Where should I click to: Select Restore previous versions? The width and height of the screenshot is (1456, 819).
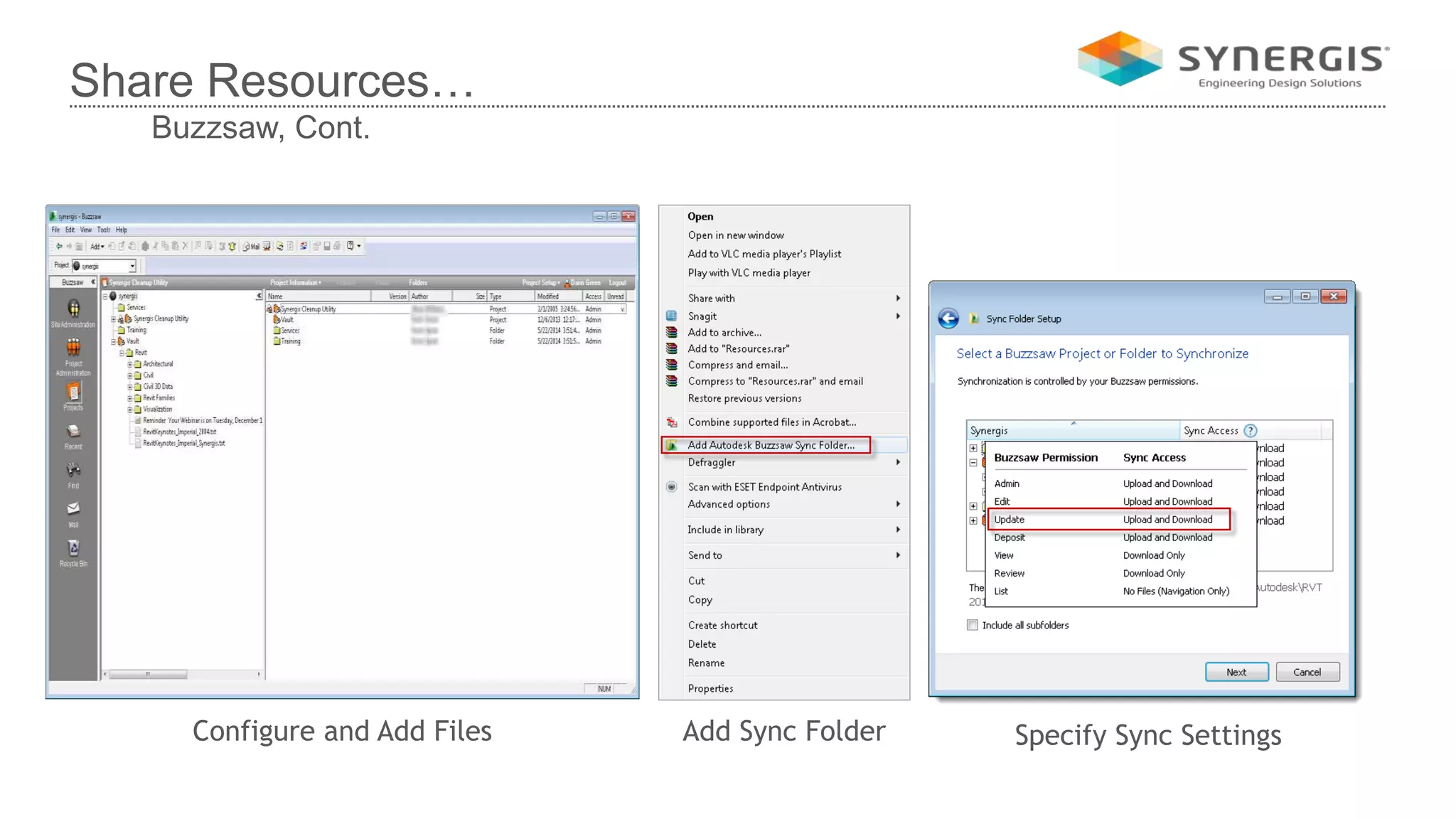click(744, 399)
